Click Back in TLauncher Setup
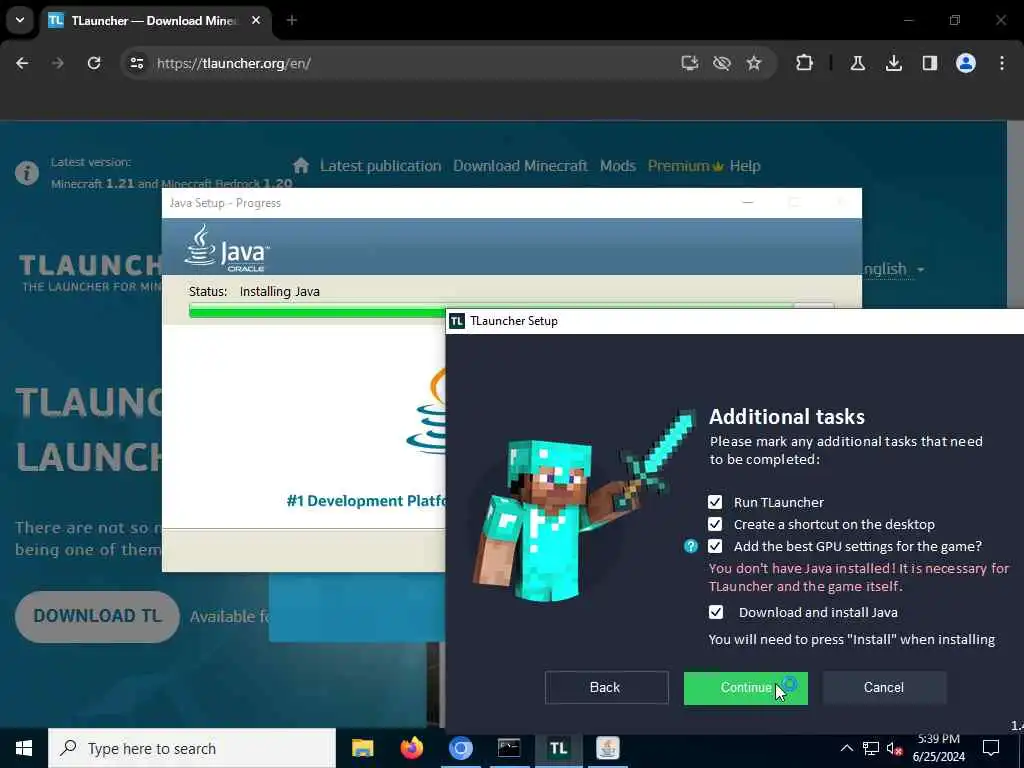1024x768 pixels. point(607,688)
